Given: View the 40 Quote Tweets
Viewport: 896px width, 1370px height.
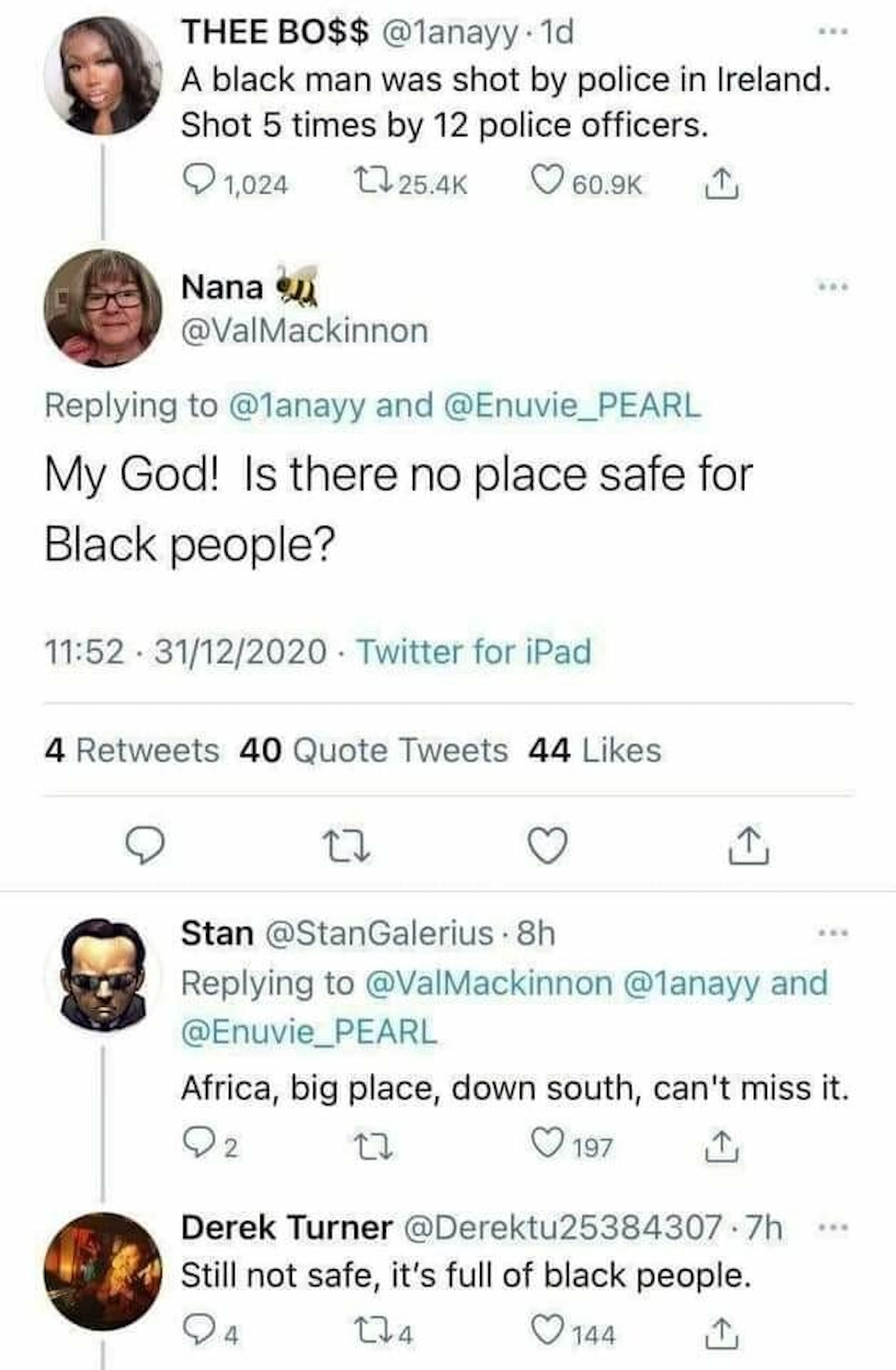Looking at the screenshot, I should (373, 751).
